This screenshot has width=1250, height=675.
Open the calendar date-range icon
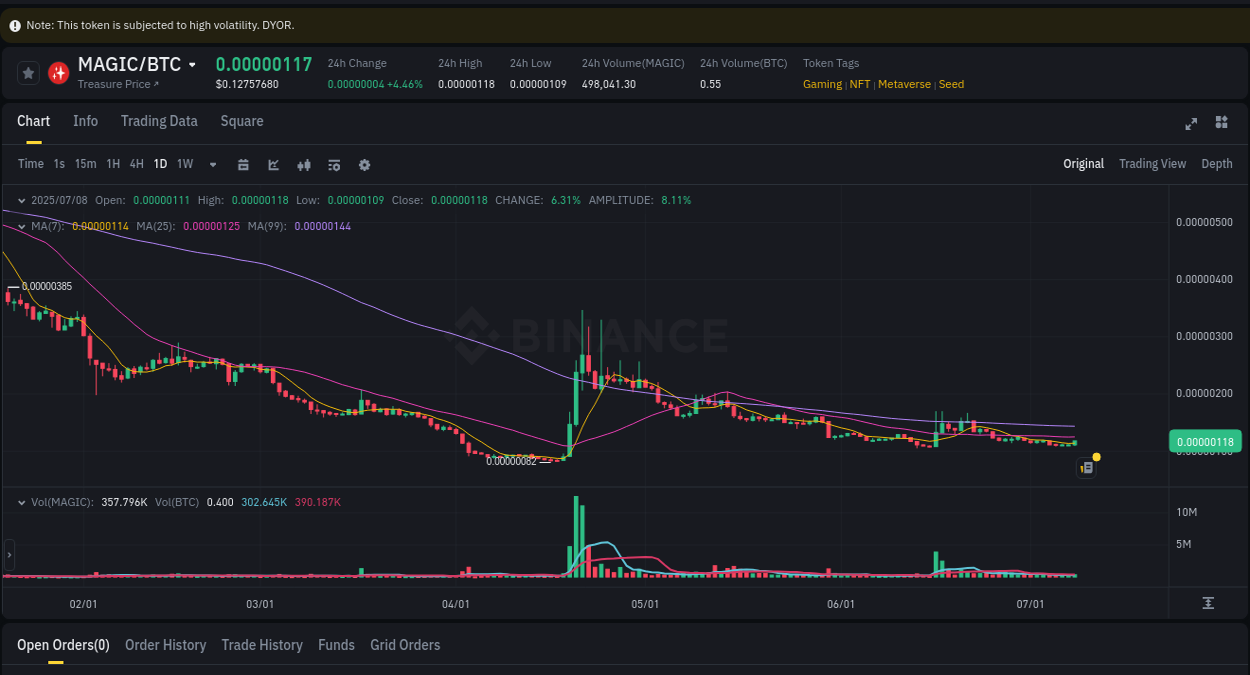243,164
